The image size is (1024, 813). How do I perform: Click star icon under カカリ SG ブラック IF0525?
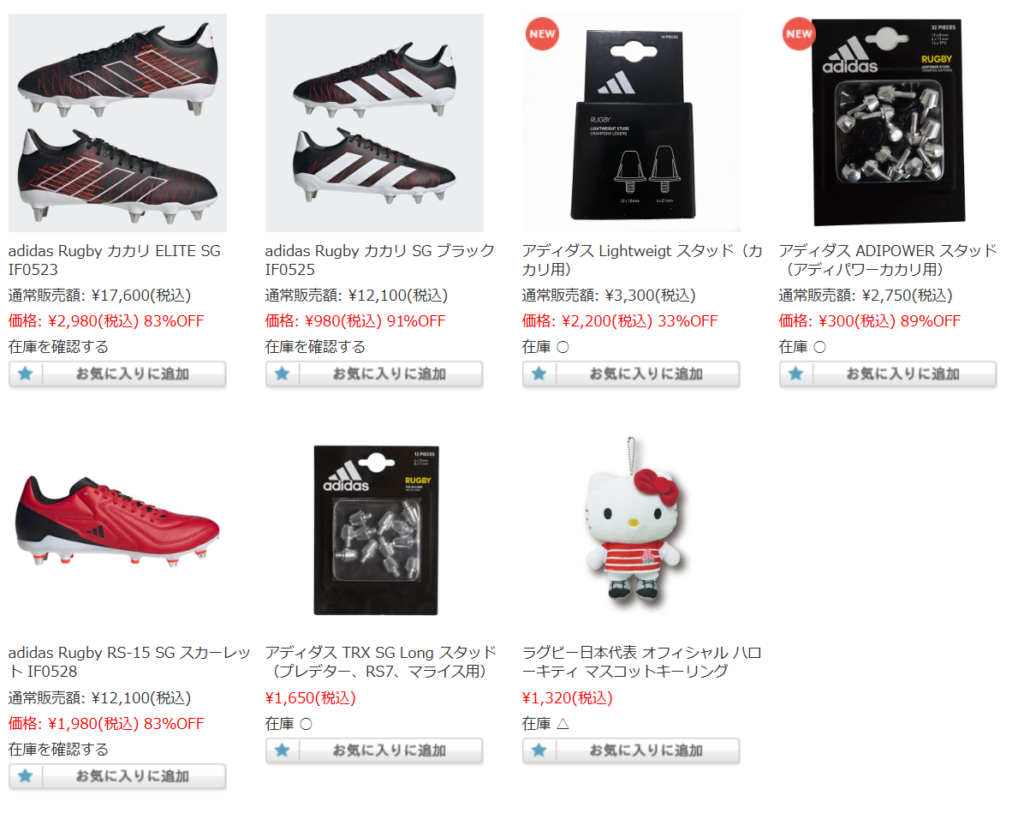coord(282,374)
